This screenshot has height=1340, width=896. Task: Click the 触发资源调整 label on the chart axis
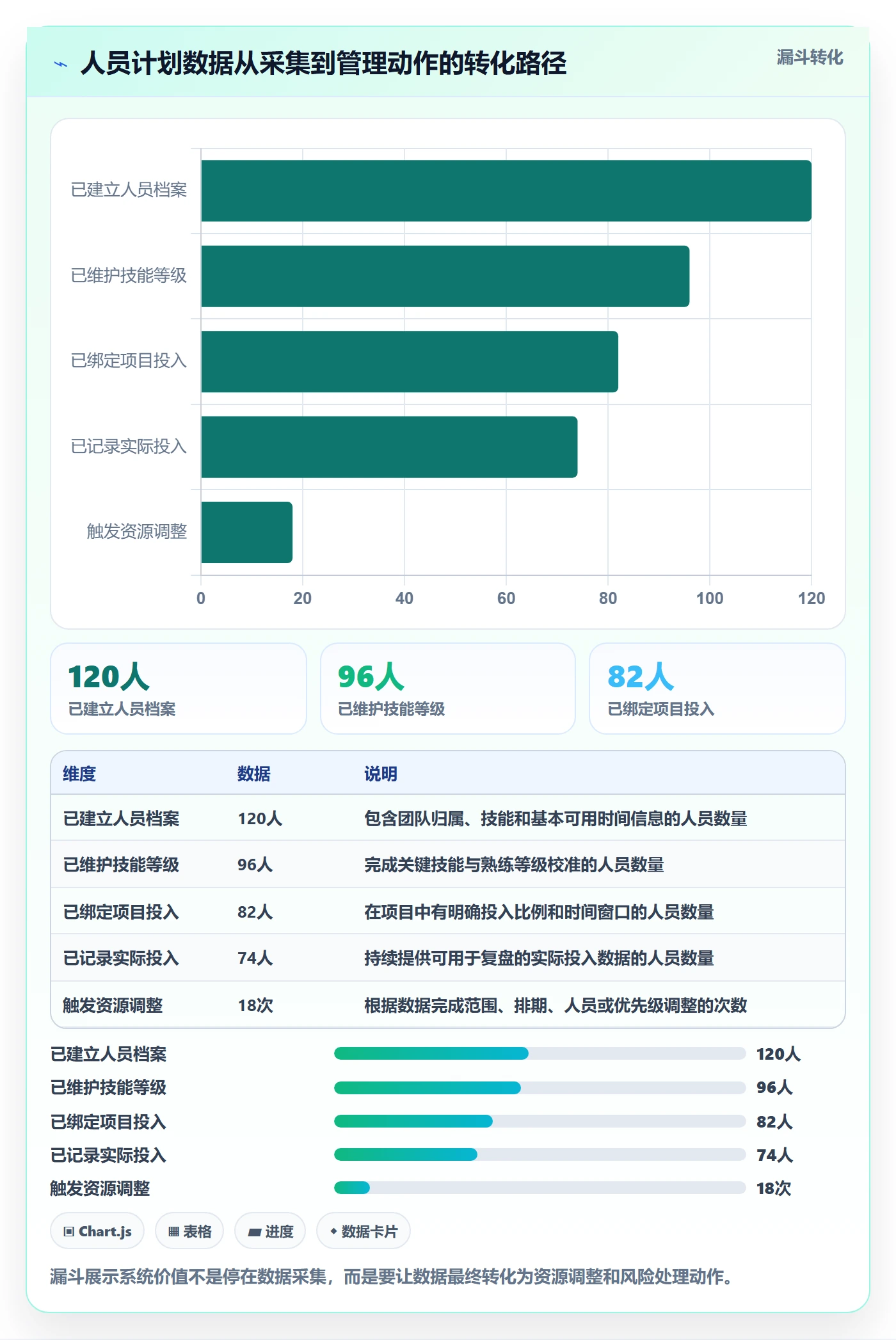coord(137,531)
